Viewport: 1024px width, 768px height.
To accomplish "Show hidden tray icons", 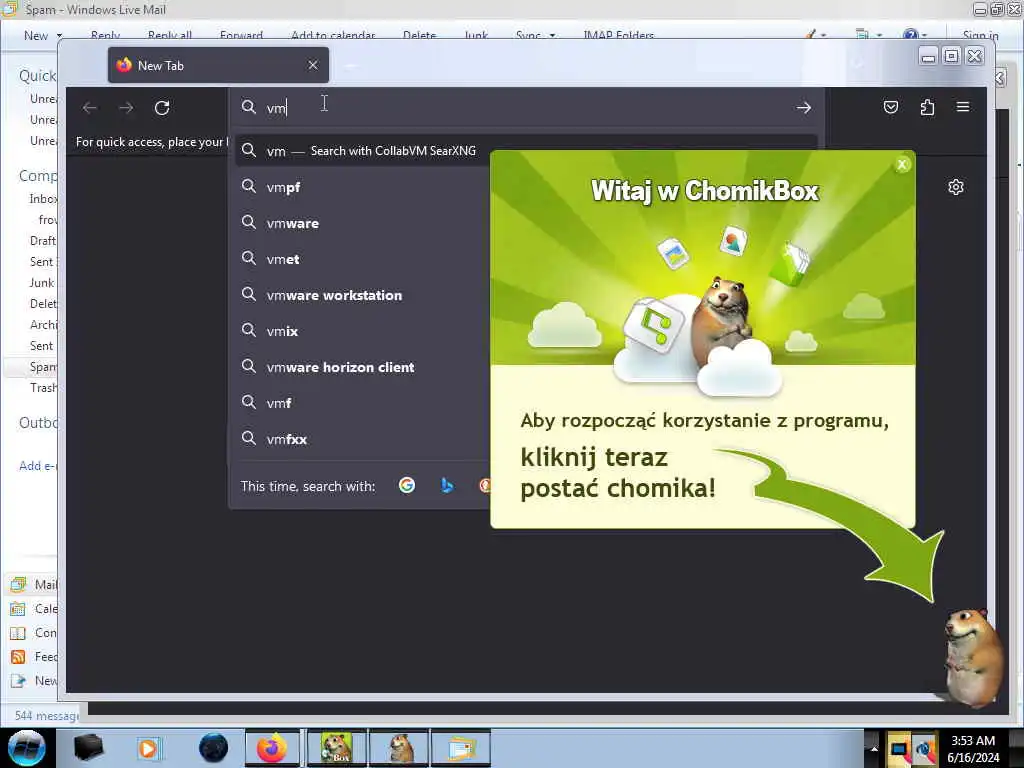I will (873, 748).
